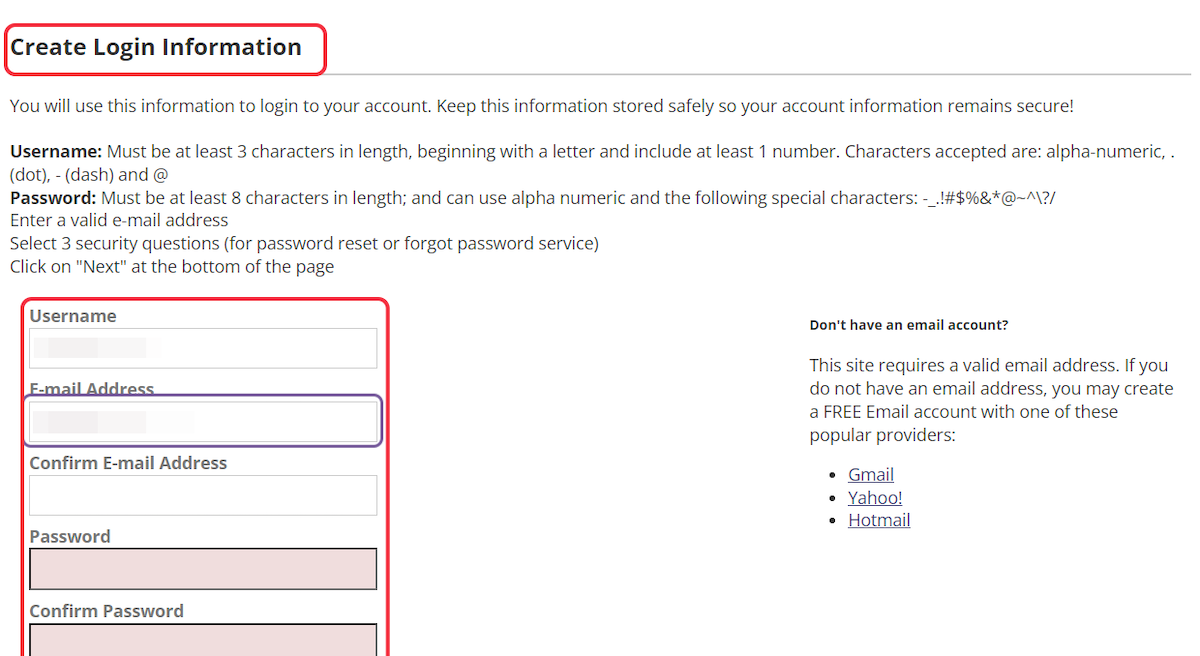The width and height of the screenshot is (1200, 656).
Task: Click the Password label above its field
Action: [x=69, y=537]
